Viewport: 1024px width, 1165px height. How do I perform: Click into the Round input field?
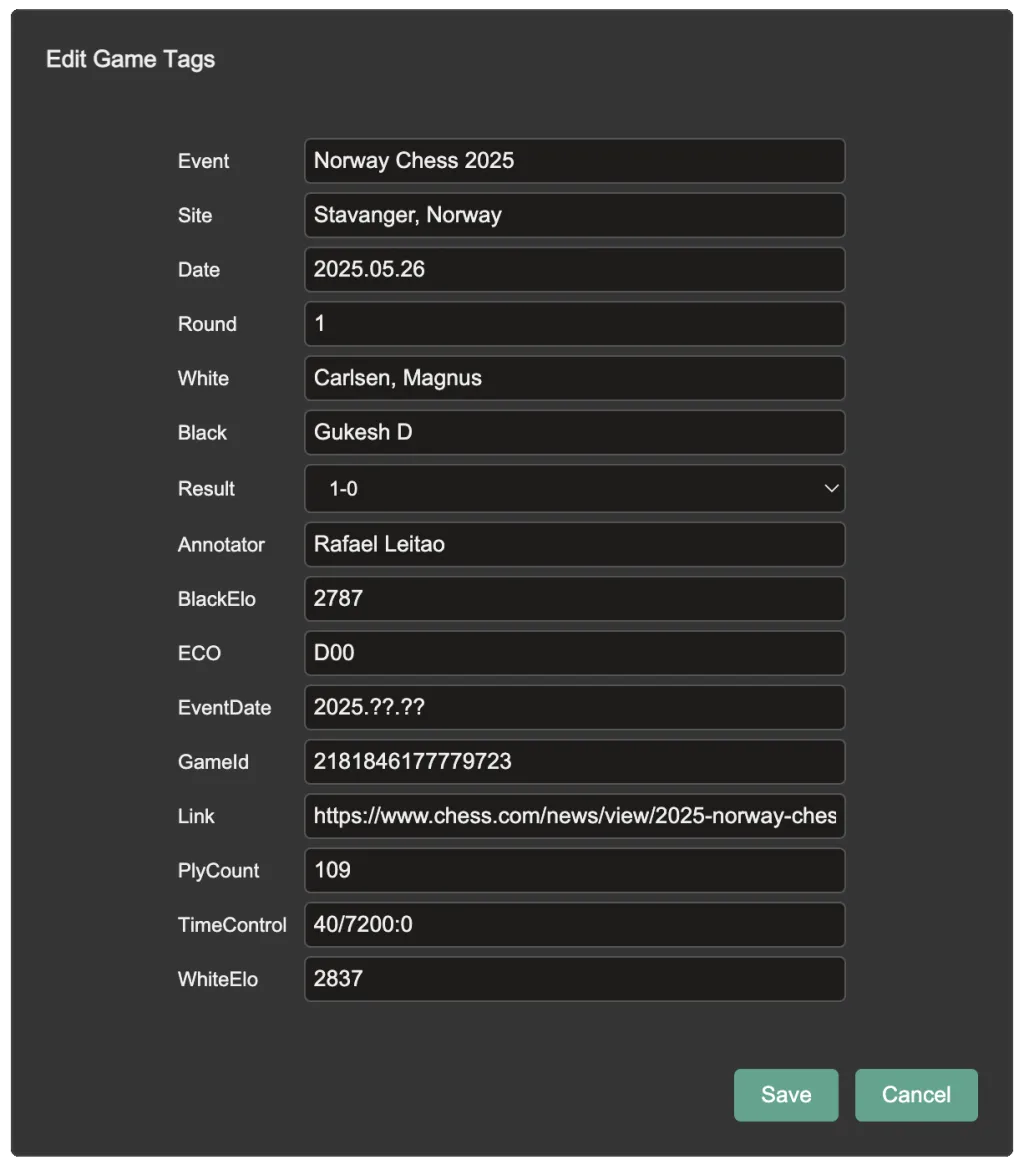tap(574, 324)
